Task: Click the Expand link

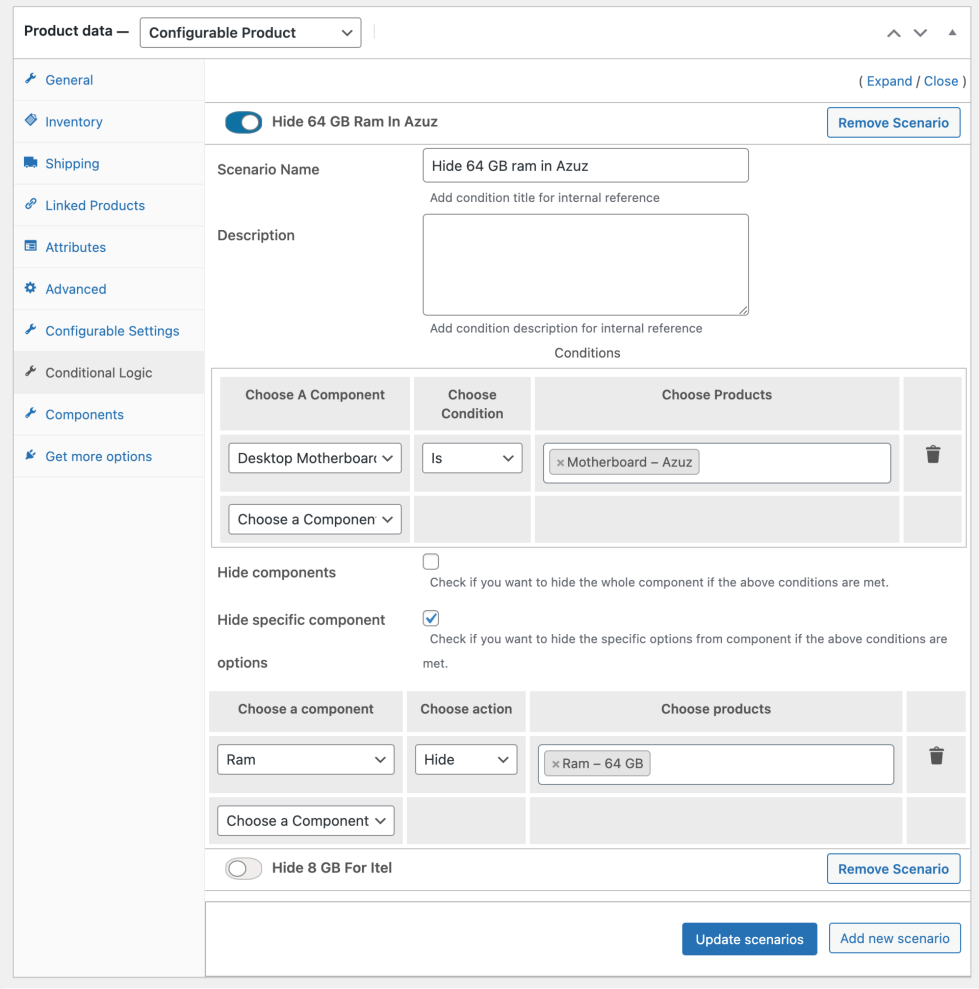Action: pyautogui.click(x=889, y=81)
